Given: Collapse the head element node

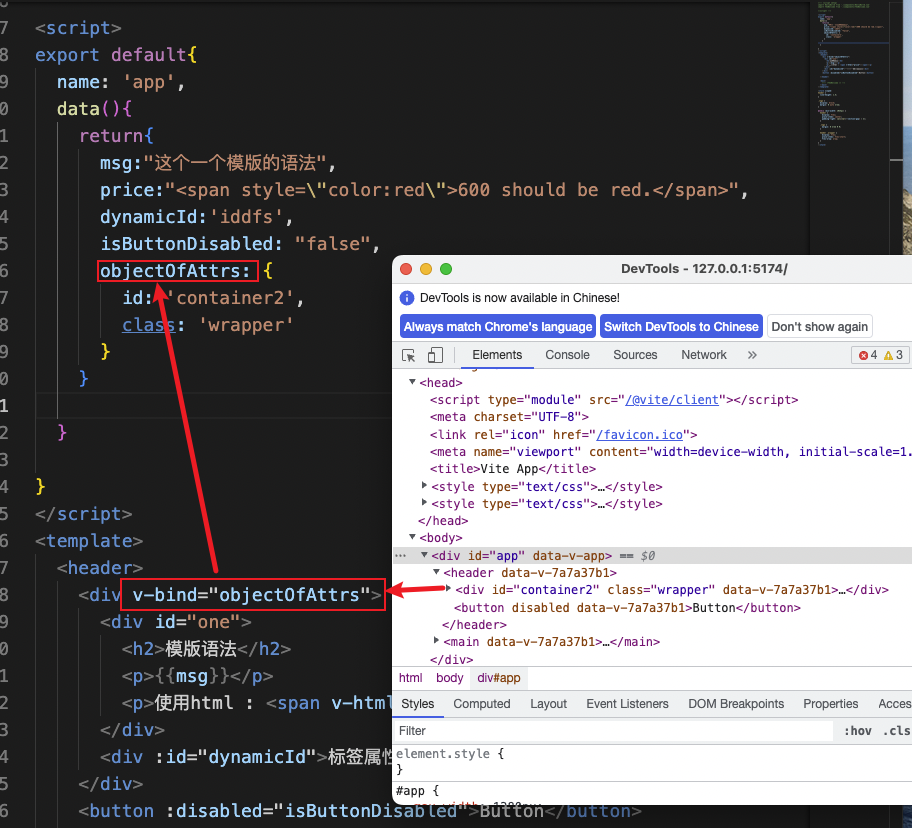Looking at the screenshot, I should (x=412, y=382).
